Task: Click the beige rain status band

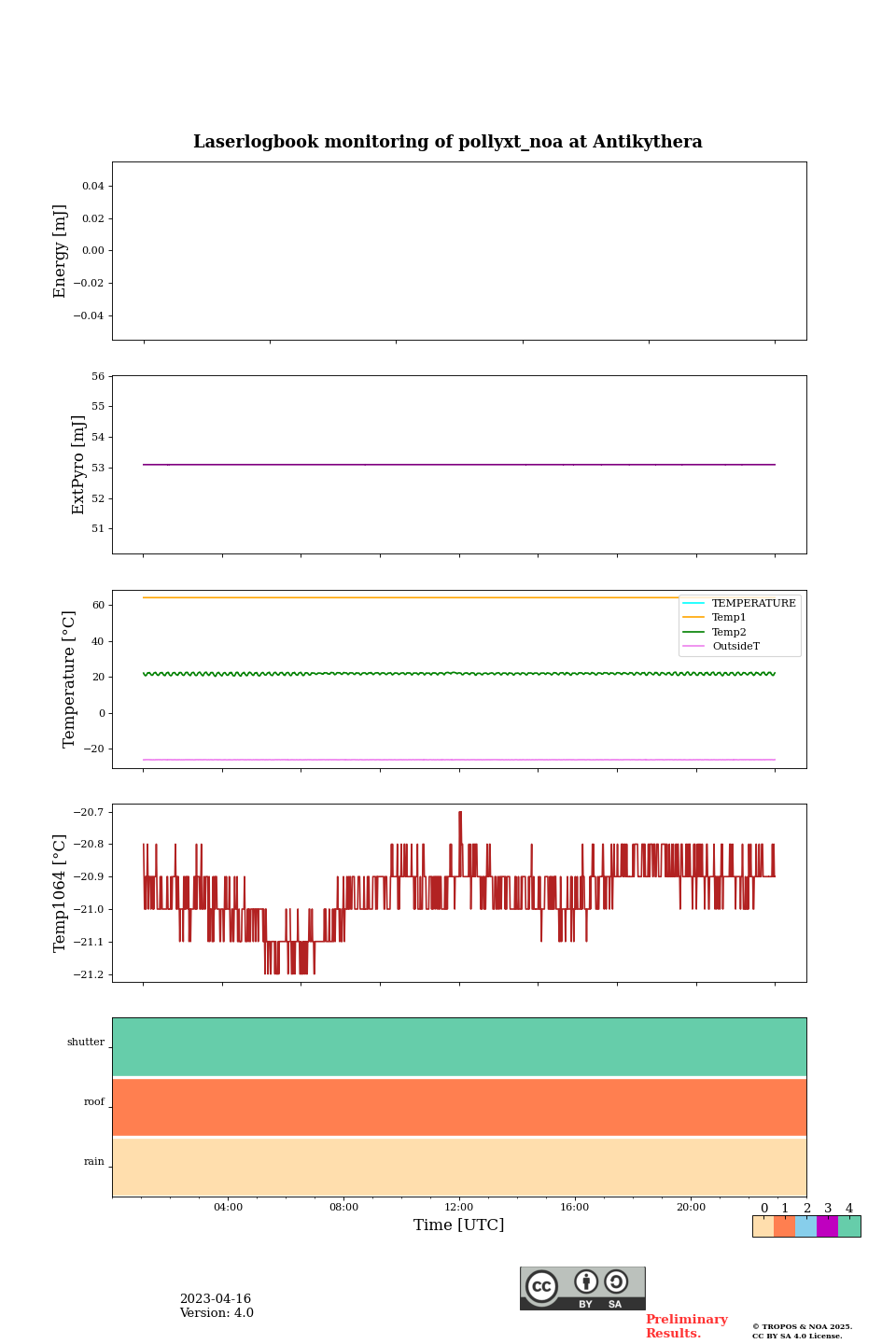Action: [459, 1167]
